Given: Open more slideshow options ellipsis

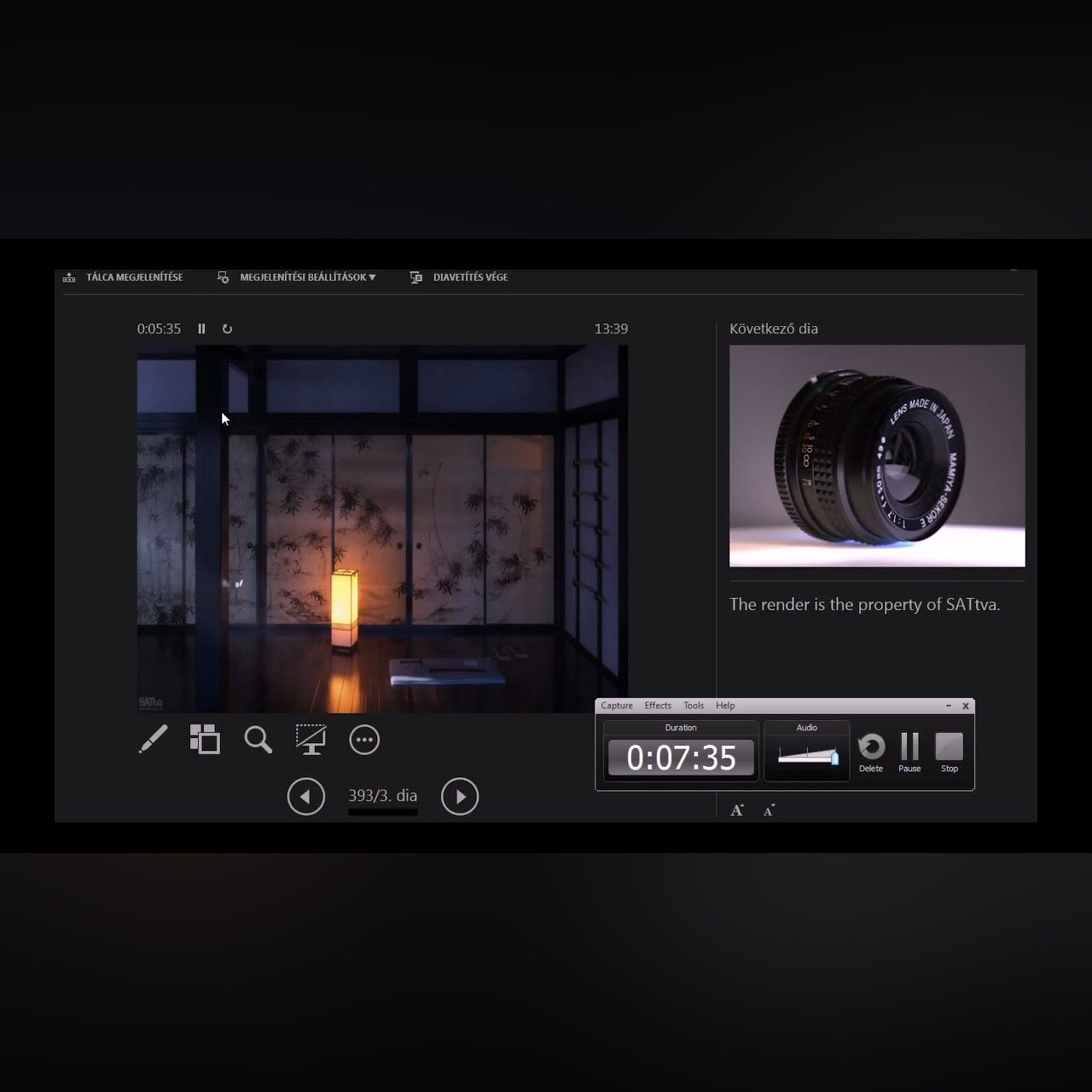Looking at the screenshot, I should (x=364, y=739).
